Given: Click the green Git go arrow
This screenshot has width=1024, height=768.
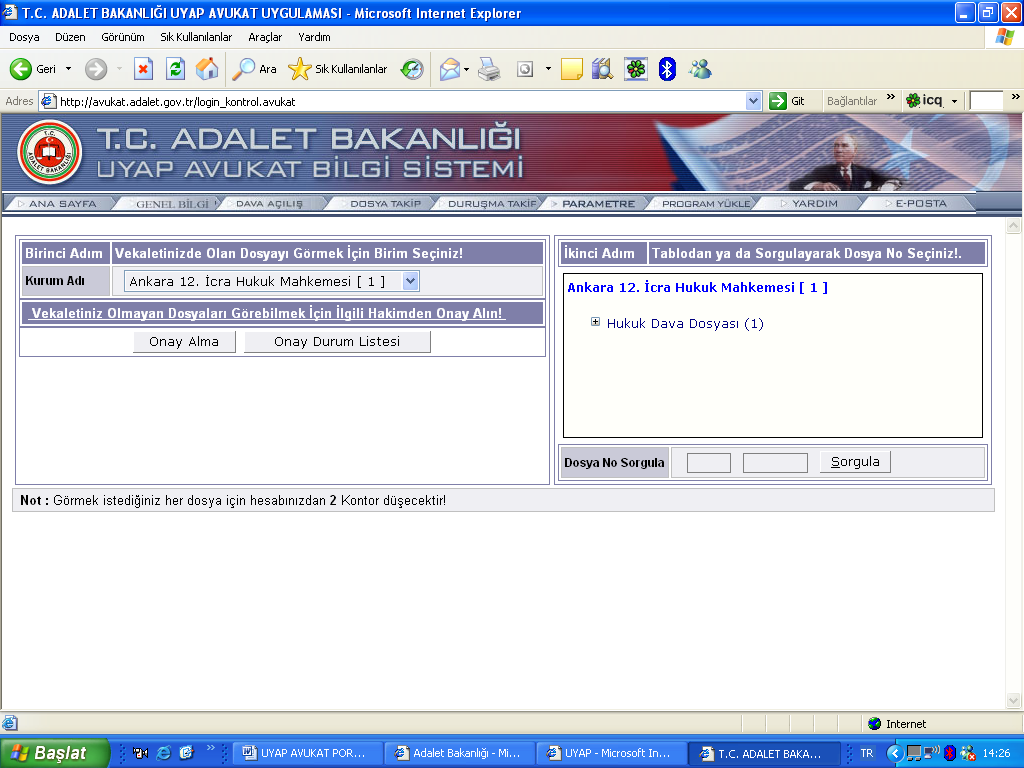Looking at the screenshot, I should tap(777, 101).
